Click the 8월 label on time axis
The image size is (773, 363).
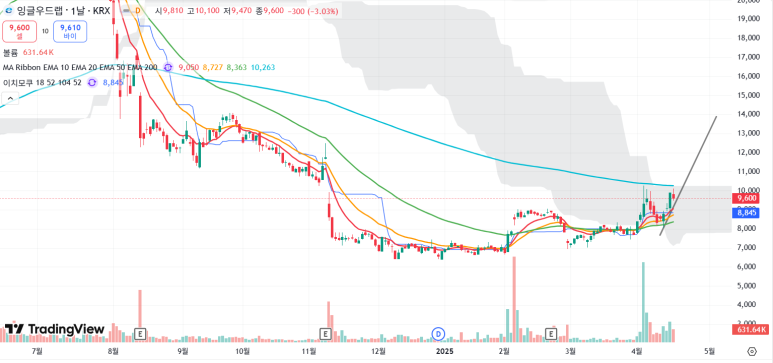(113, 351)
